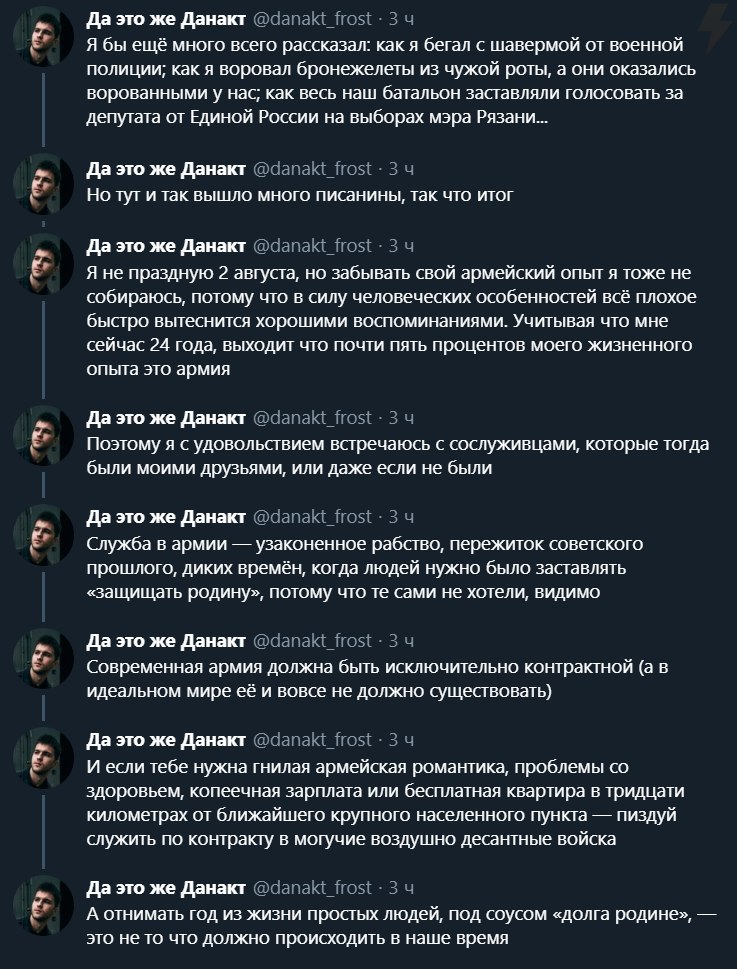
Task: Click "3 ч" timestamp on "Современная армия" tweet
Action: click(400, 641)
